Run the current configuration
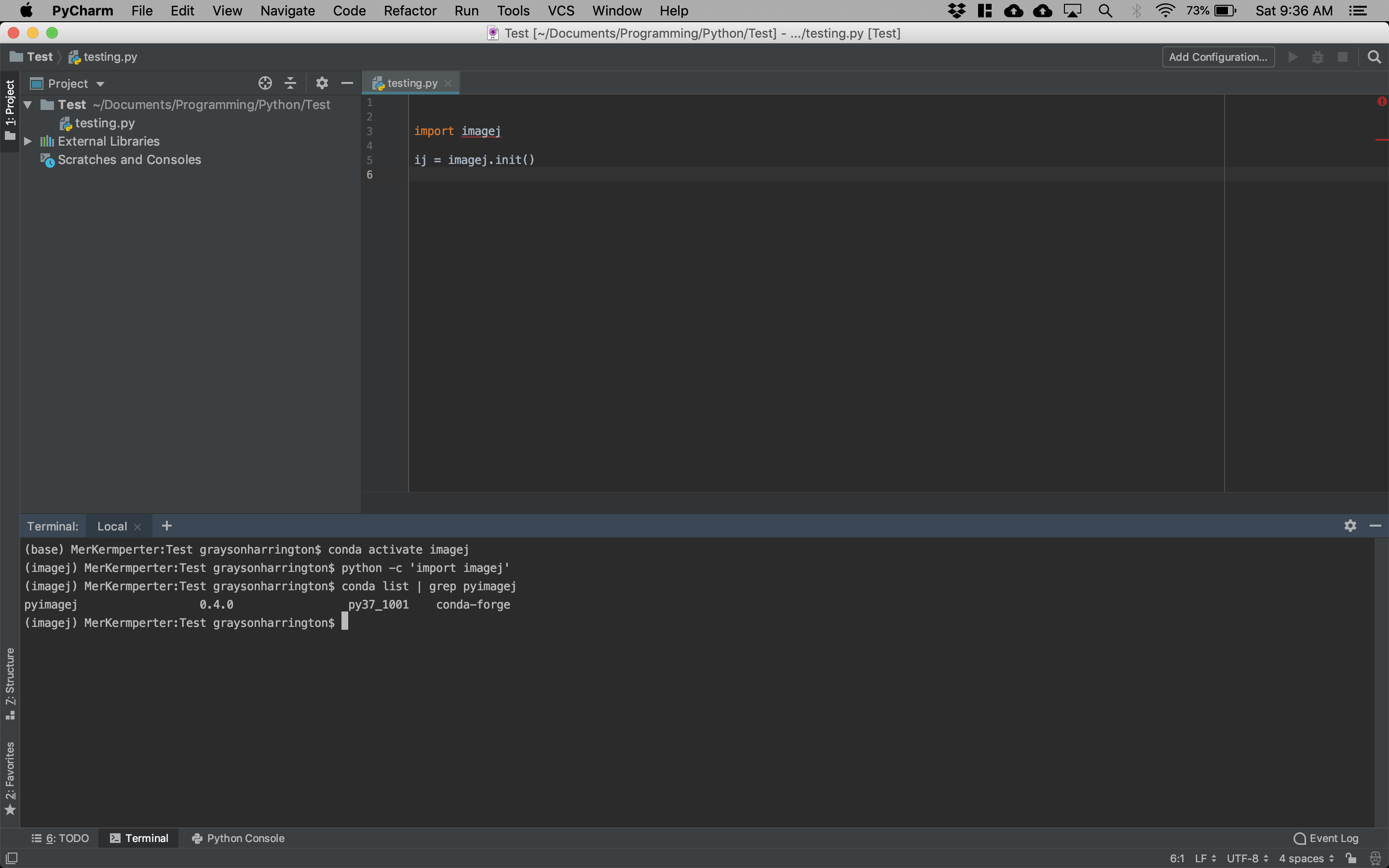Screen dimensions: 1389x868 coord(1293,56)
